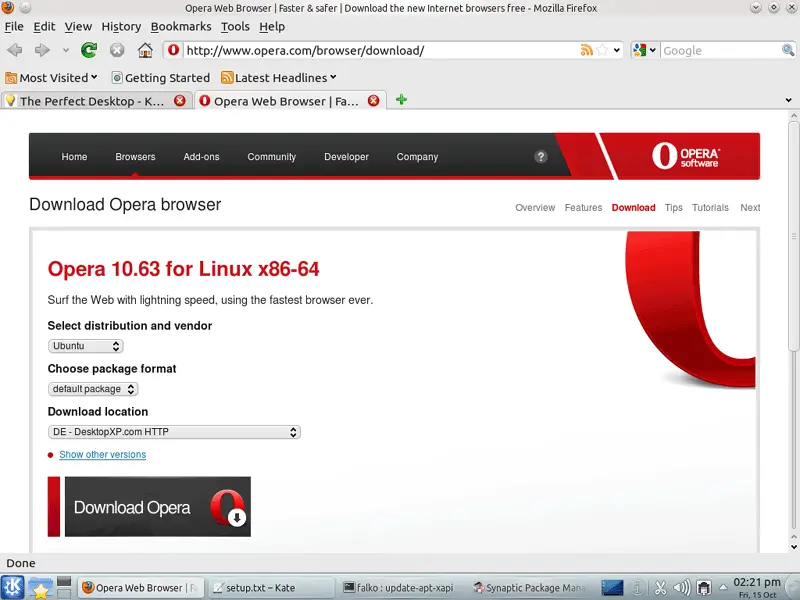Screen dimensions: 800x600
Task: Open the default package format dropdown
Action: pos(93,389)
